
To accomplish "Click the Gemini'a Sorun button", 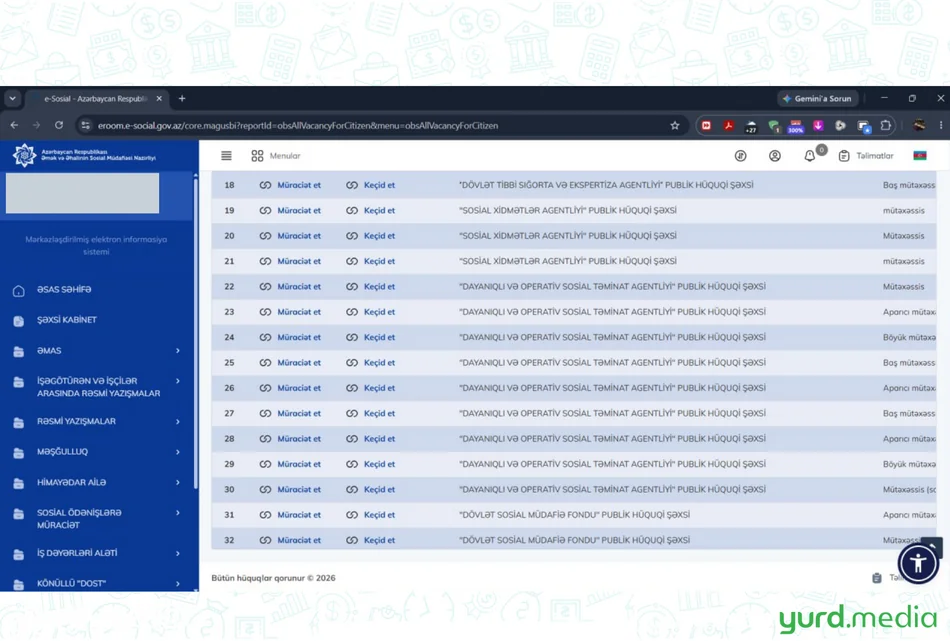I will (x=817, y=98).
